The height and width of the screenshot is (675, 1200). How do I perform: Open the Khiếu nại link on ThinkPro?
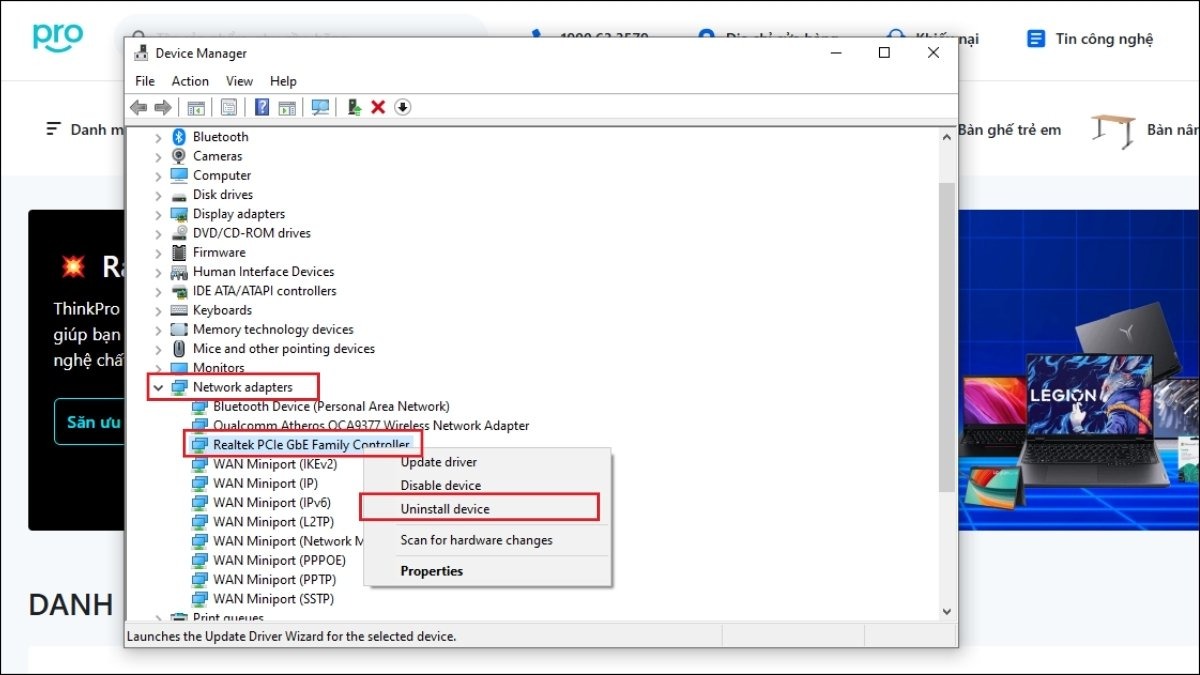[947, 39]
